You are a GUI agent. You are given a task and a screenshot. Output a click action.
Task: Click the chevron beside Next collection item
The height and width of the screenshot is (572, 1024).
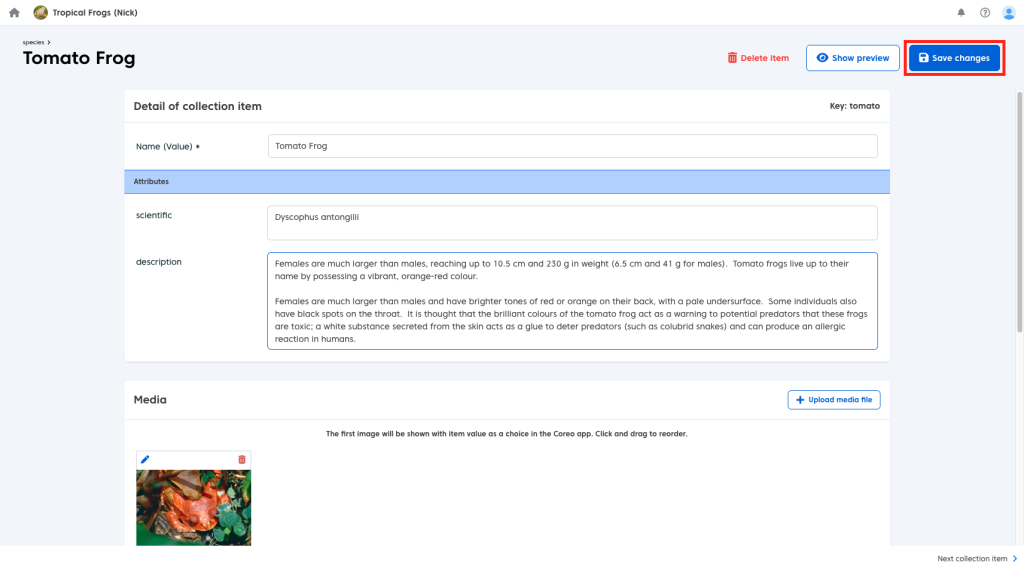click(x=1015, y=559)
